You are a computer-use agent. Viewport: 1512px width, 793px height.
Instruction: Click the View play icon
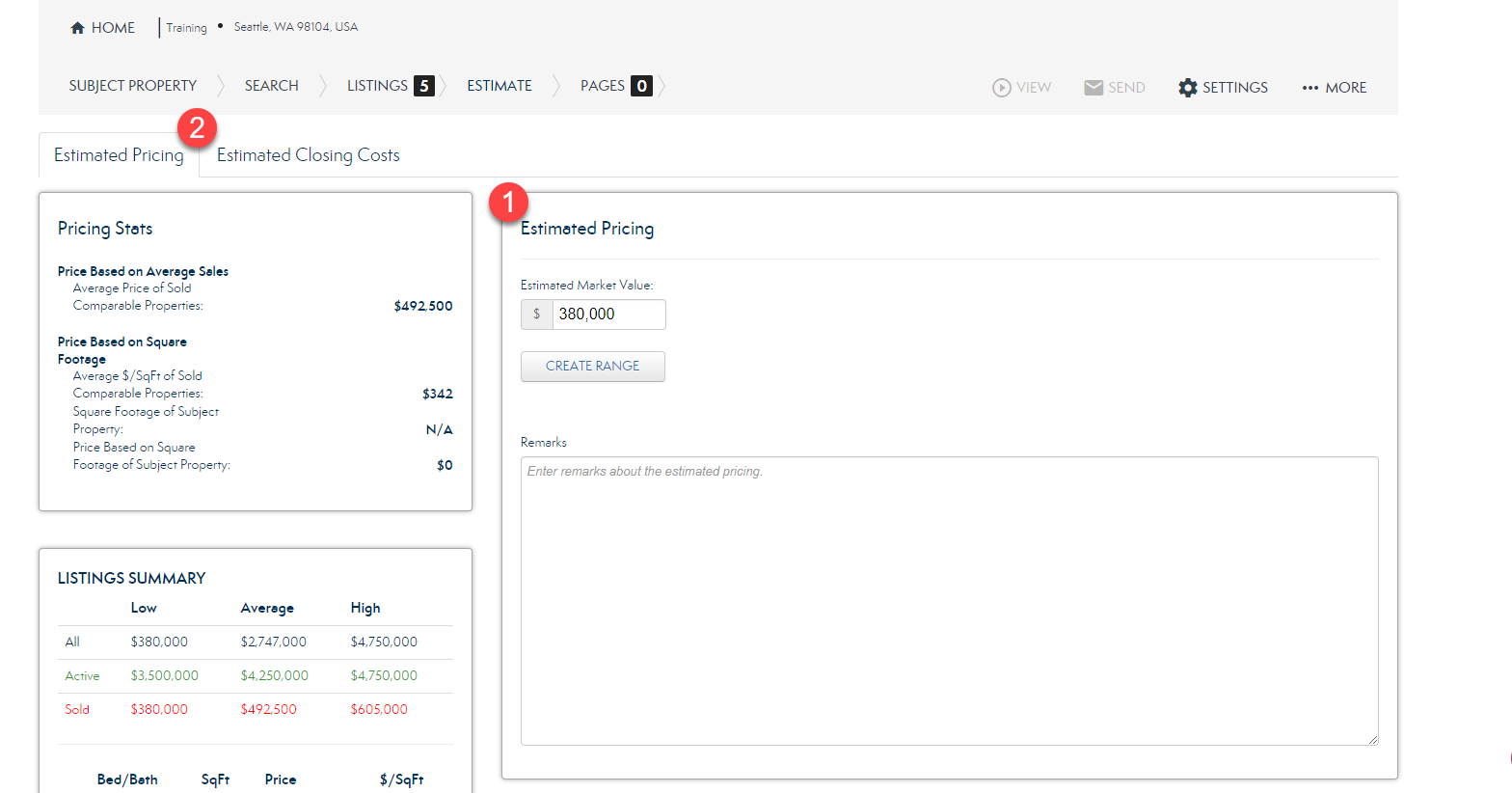1002,88
